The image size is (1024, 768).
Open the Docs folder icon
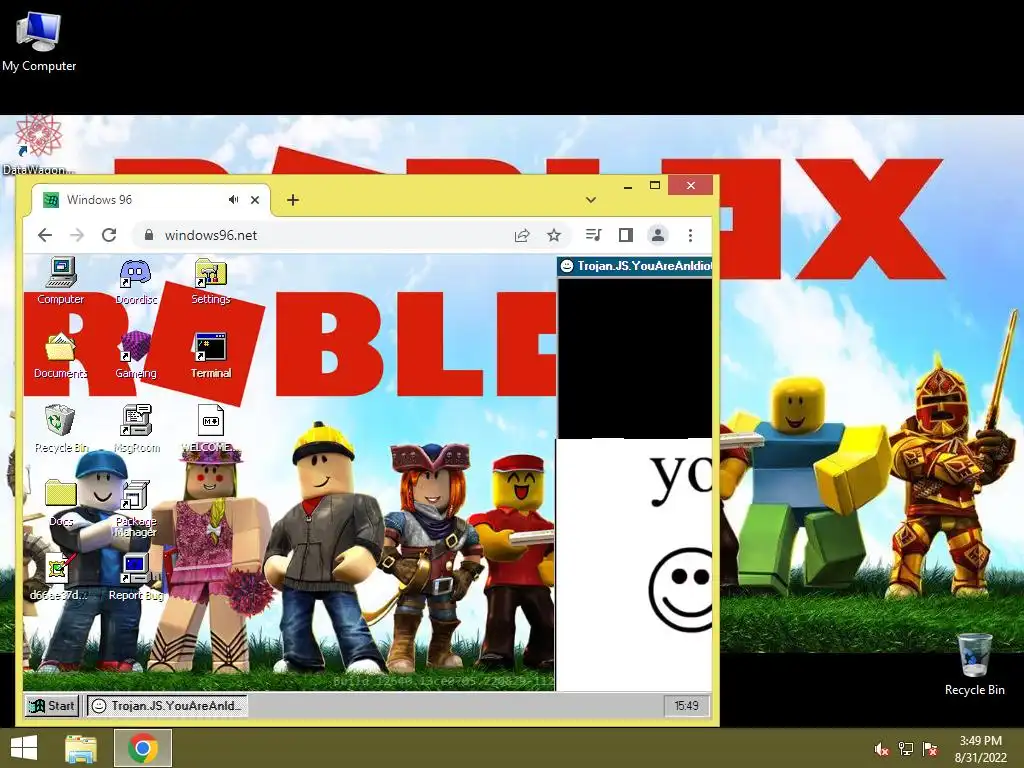click(x=61, y=503)
